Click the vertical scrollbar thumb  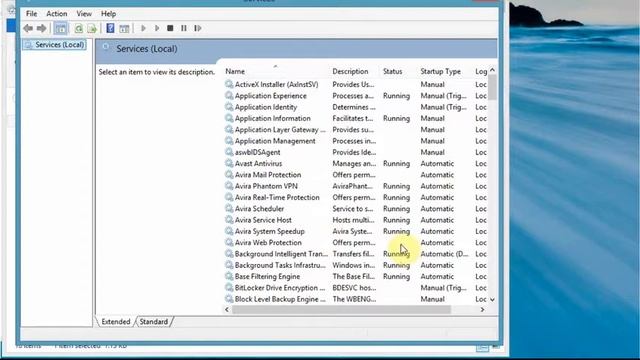point(492,87)
